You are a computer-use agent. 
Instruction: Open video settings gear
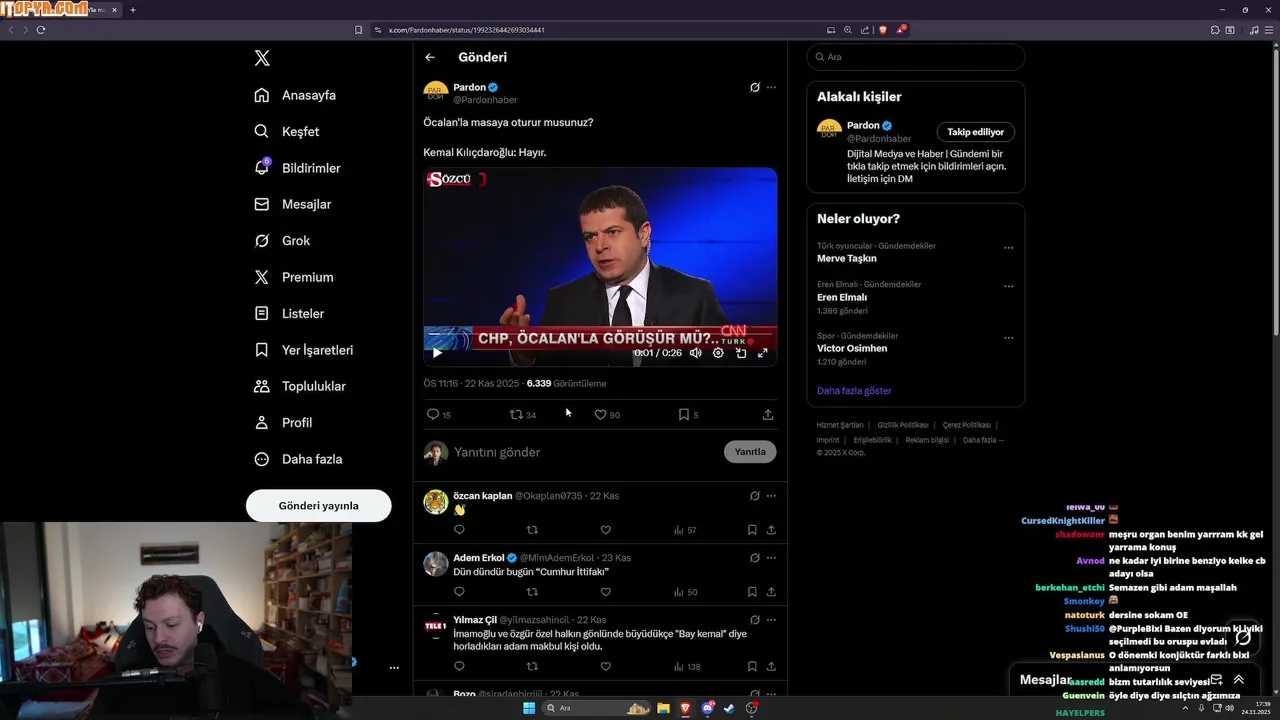pos(718,353)
